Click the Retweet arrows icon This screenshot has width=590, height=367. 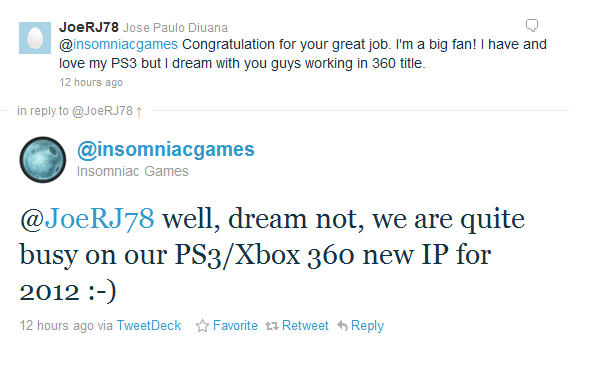click(x=272, y=326)
